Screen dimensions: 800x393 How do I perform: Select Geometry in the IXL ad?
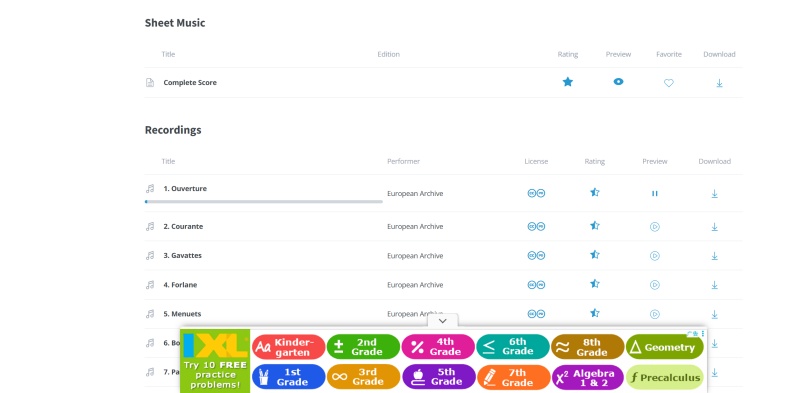(665, 347)
